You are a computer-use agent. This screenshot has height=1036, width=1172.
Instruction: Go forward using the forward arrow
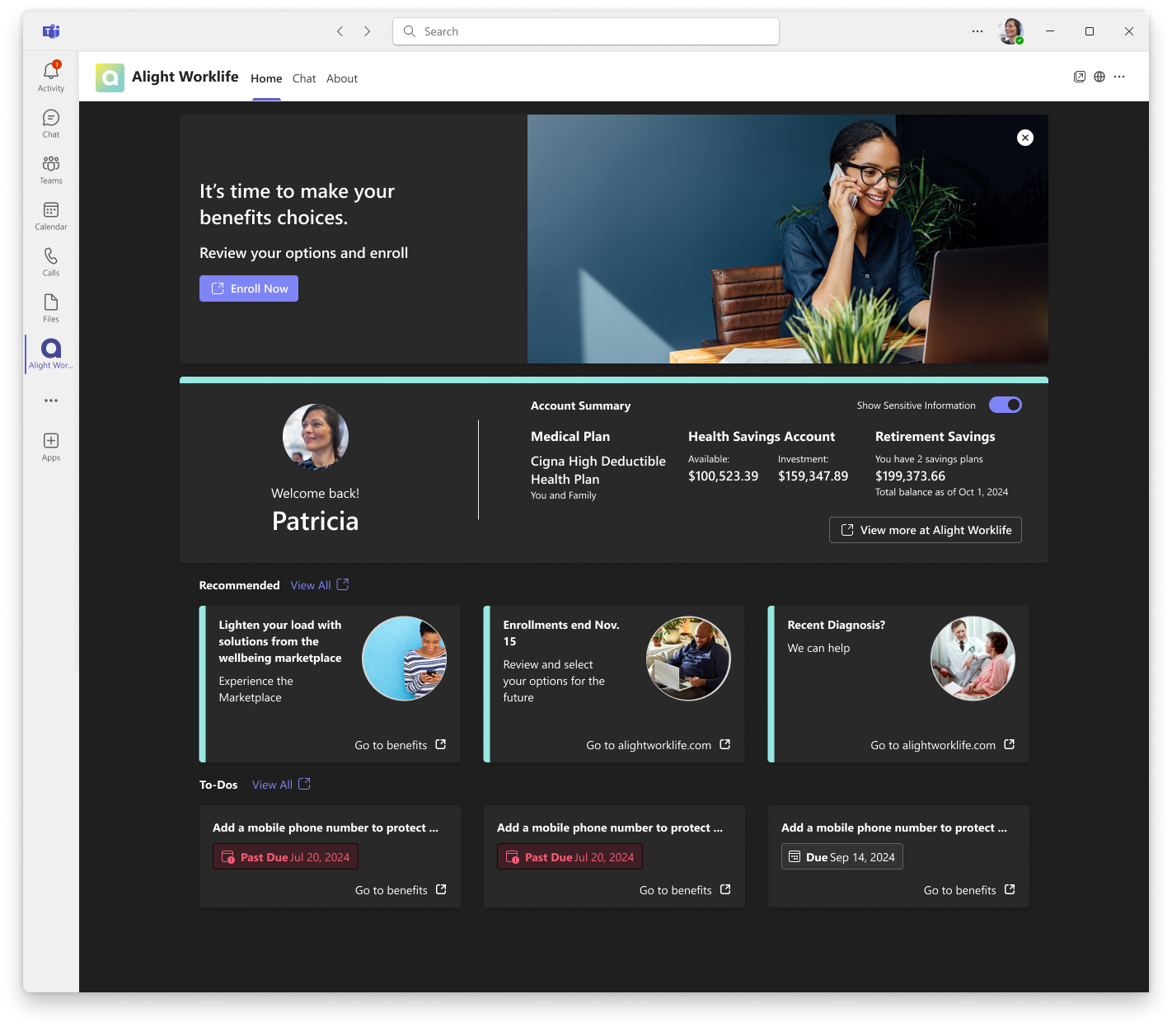(x=368, y=31)
